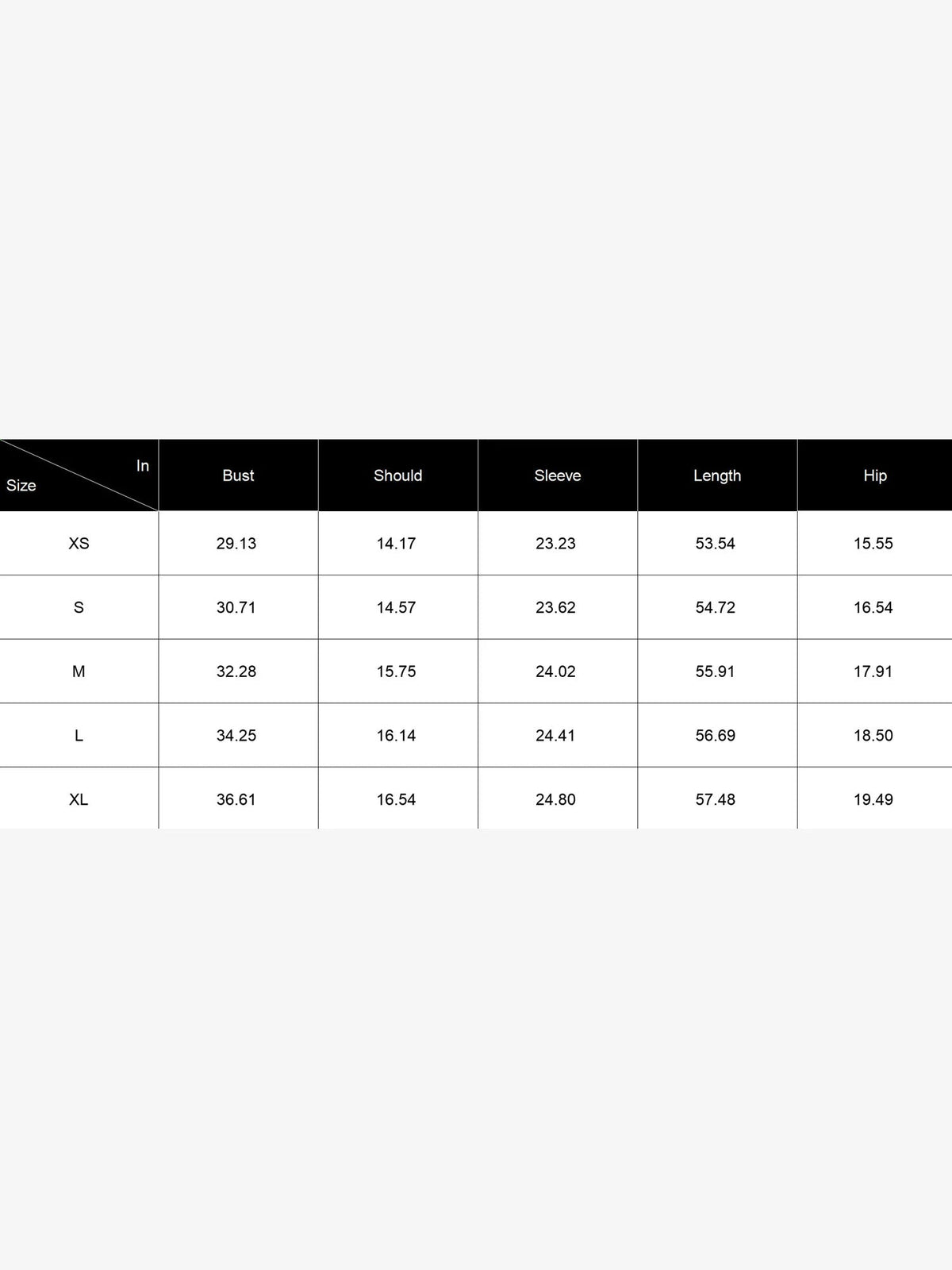
Task: Click the Size/In corner header cell
Action: pyautogui.click(x=79, y=475)
